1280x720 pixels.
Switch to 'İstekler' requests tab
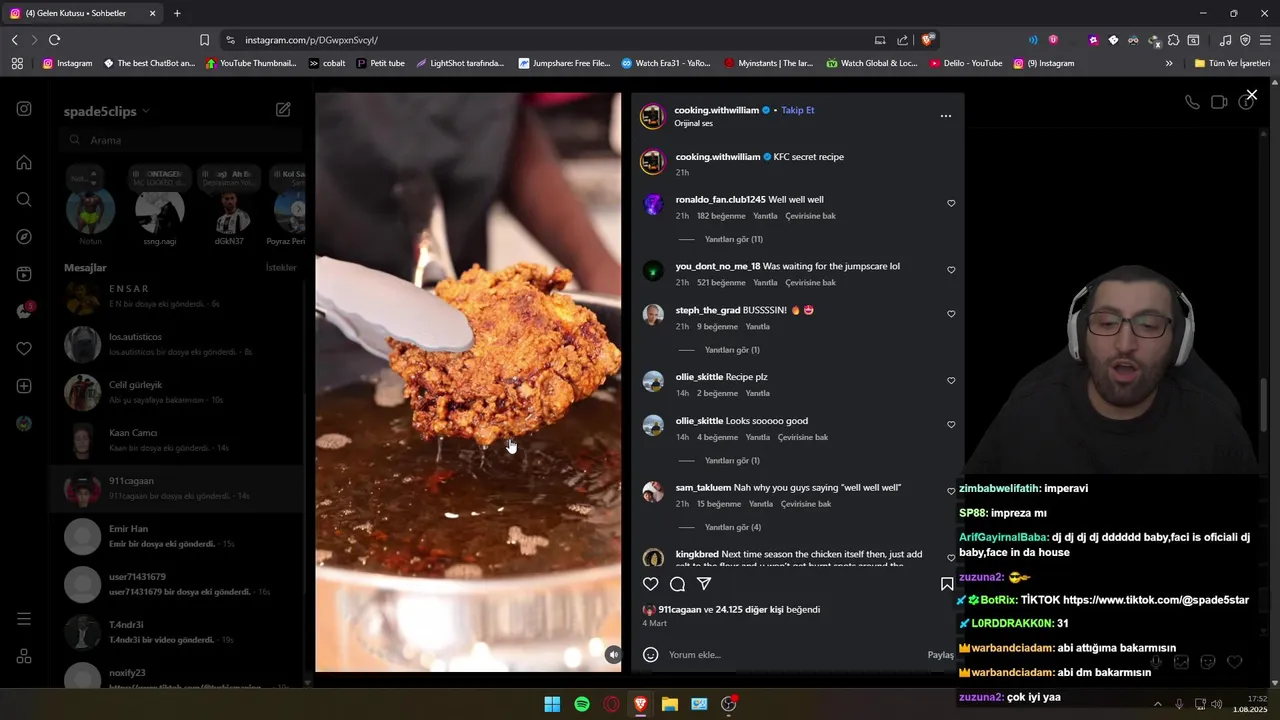[281, 268]
